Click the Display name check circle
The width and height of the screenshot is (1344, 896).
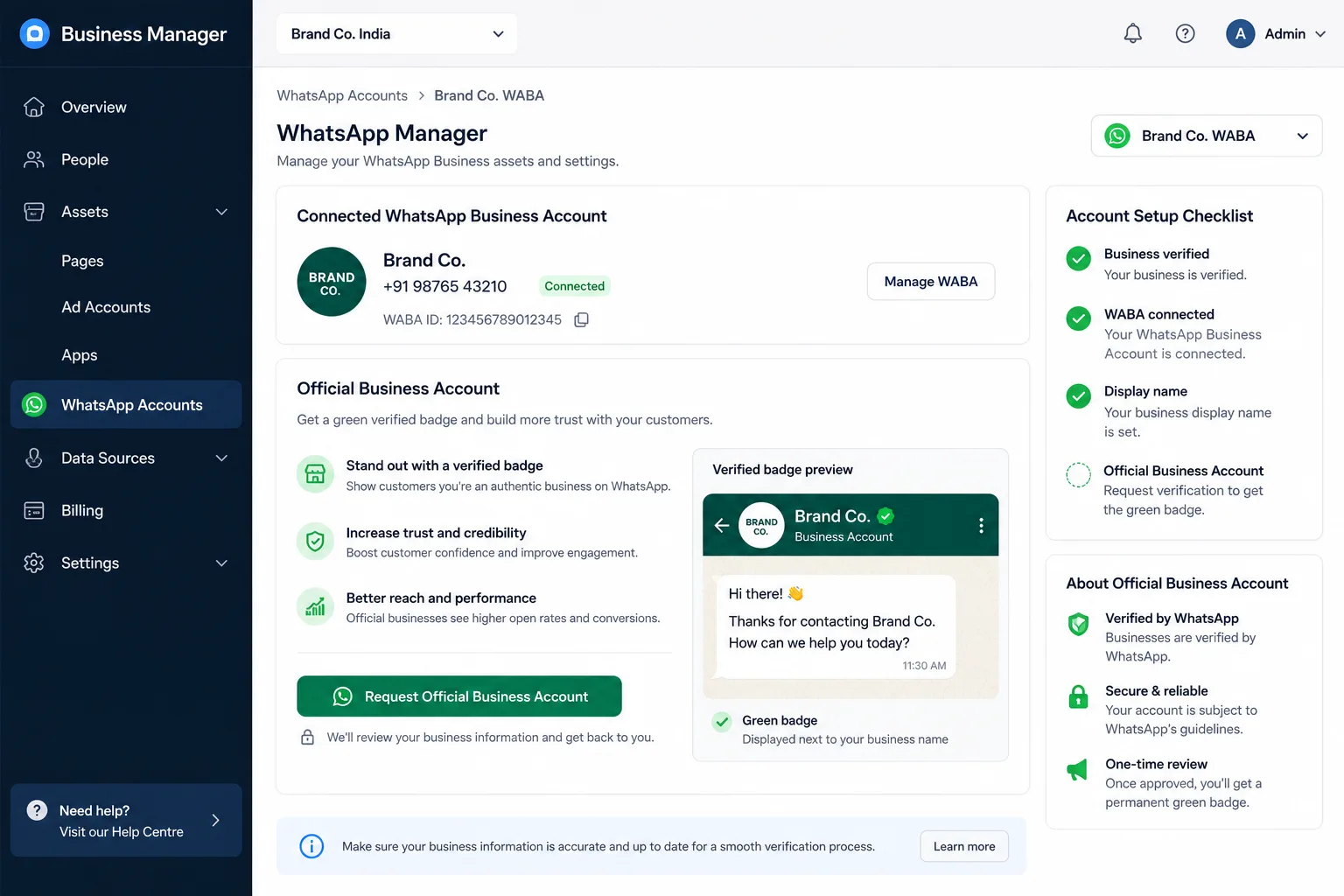(1078, 396)
